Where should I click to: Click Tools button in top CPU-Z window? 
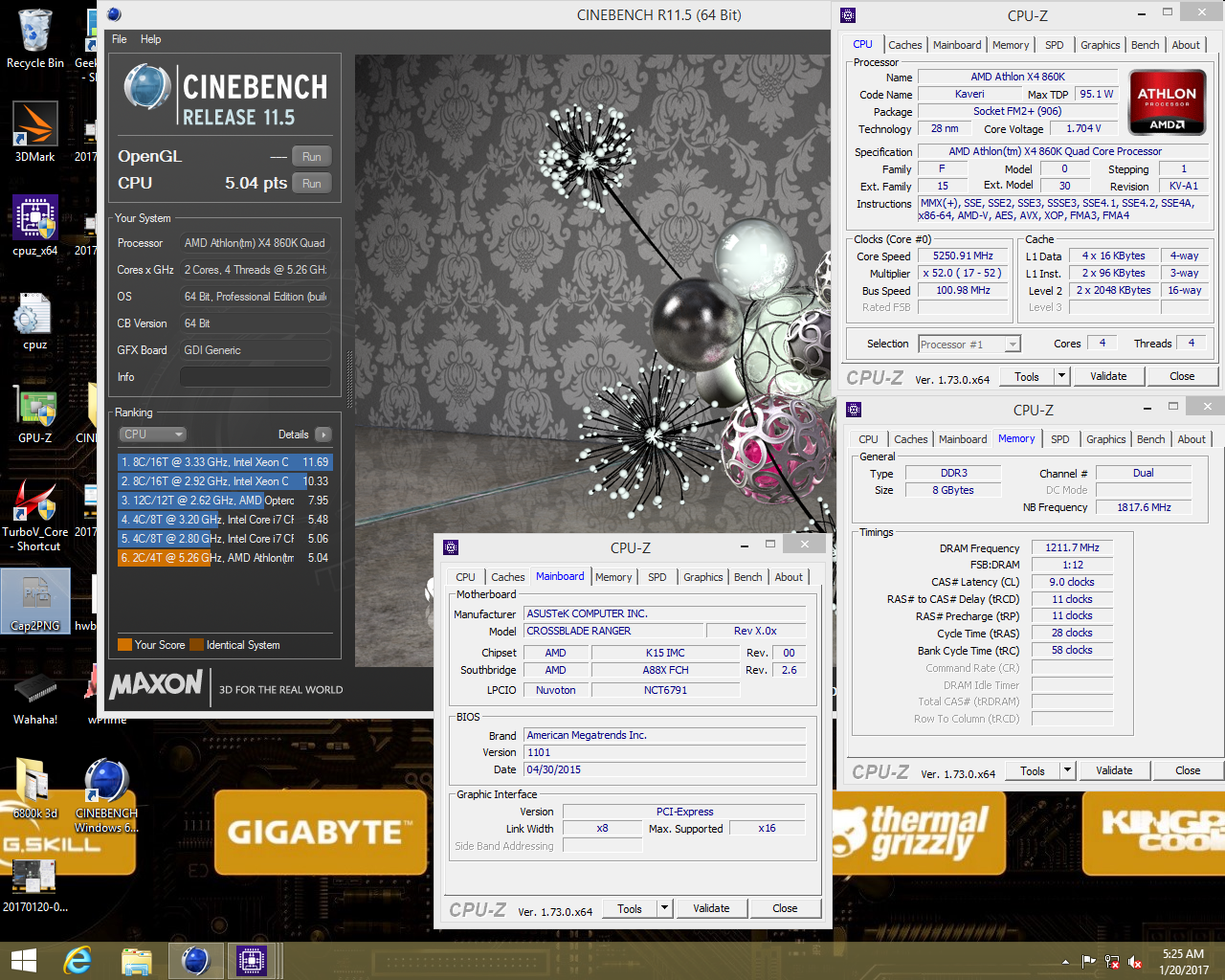1026,377
